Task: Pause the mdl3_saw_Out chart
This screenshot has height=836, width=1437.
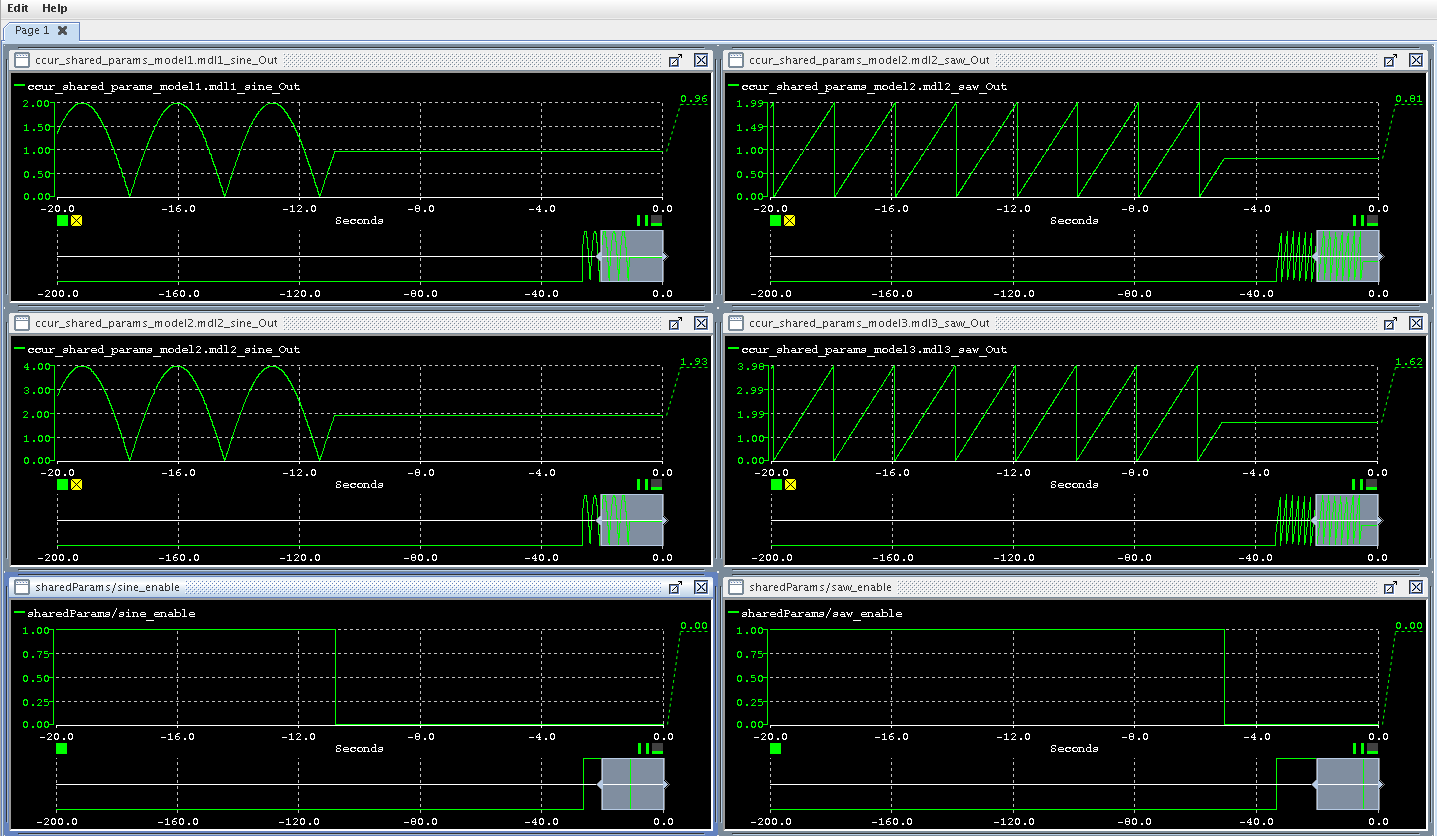Action: coord(1357,485)
